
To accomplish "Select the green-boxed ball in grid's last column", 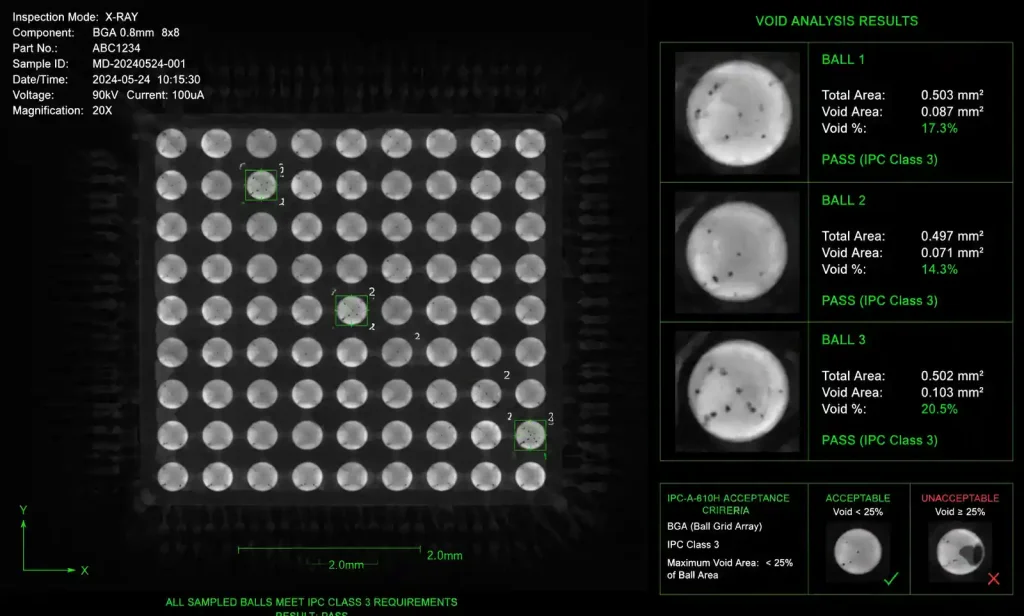I will tap(530, 435).
